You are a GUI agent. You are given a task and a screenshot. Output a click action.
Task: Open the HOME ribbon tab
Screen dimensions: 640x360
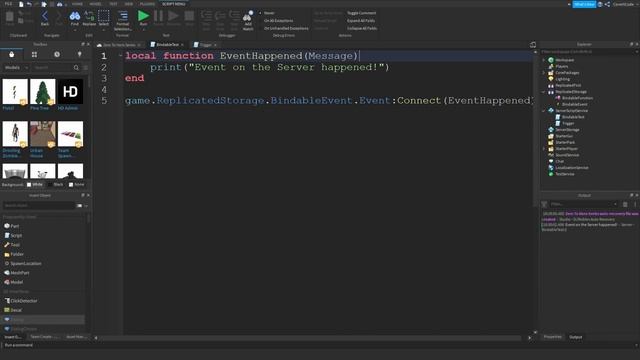pyautogui.click(x=77, y=4)
